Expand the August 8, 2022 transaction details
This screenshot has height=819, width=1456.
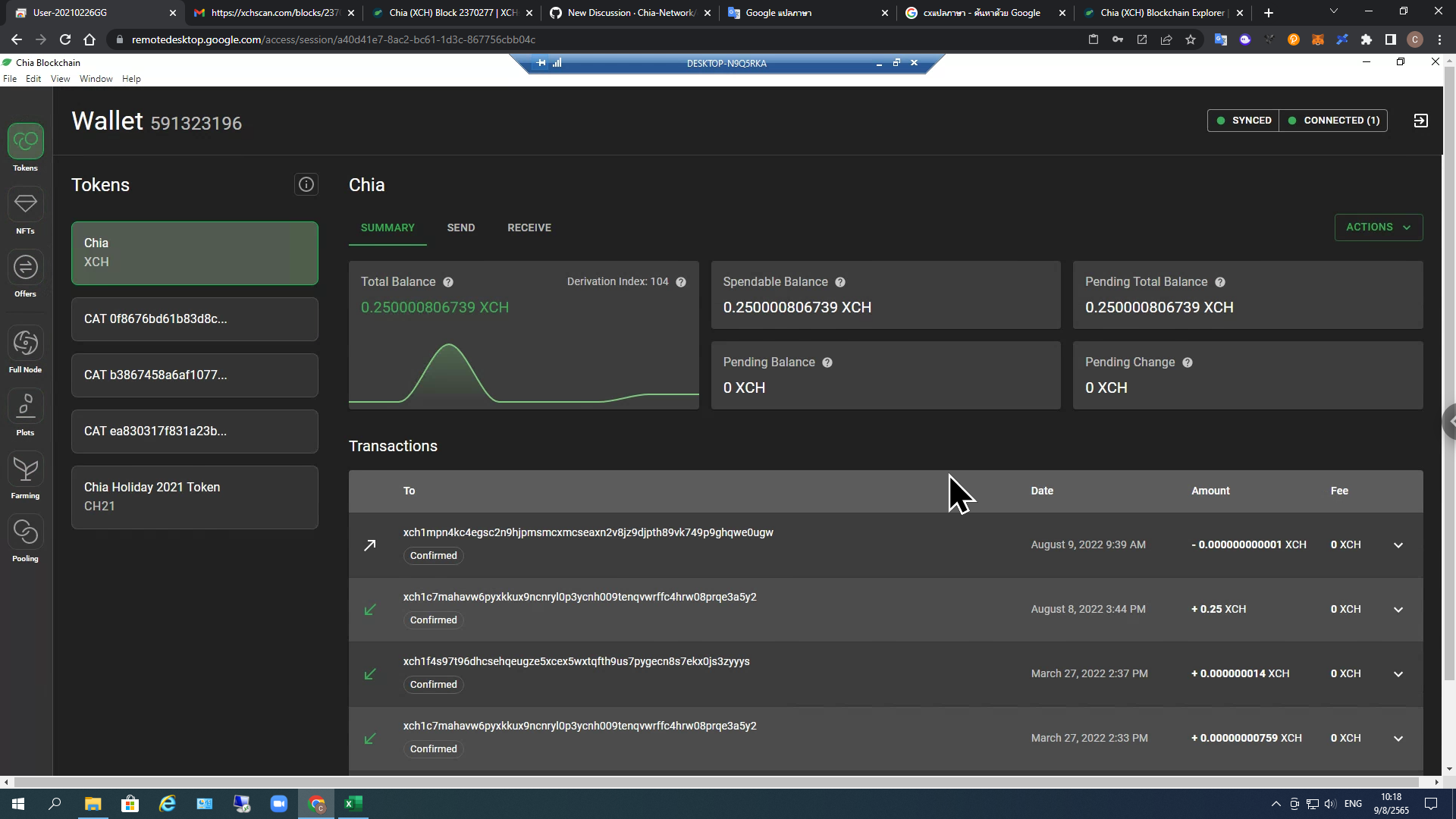[x=1398, y=610]
